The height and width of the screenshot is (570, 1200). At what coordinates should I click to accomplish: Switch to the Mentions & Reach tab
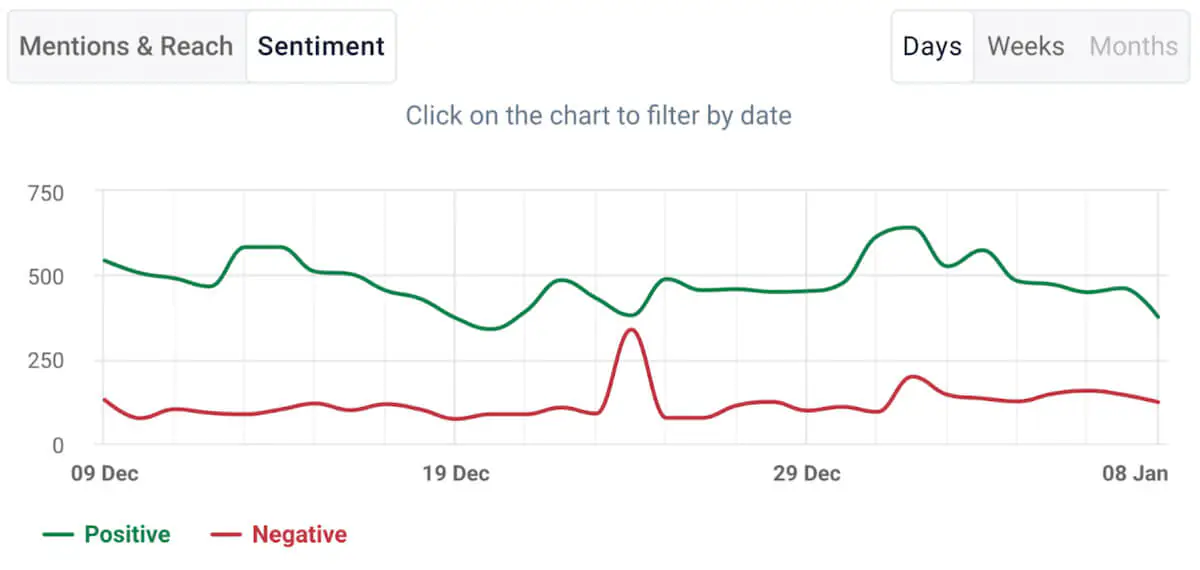(126, 46)
